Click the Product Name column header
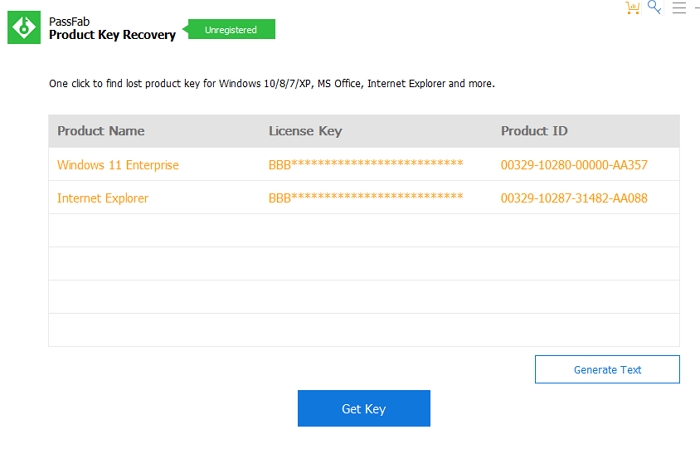This screenshot has height=454, width=700. click(101, 131)
